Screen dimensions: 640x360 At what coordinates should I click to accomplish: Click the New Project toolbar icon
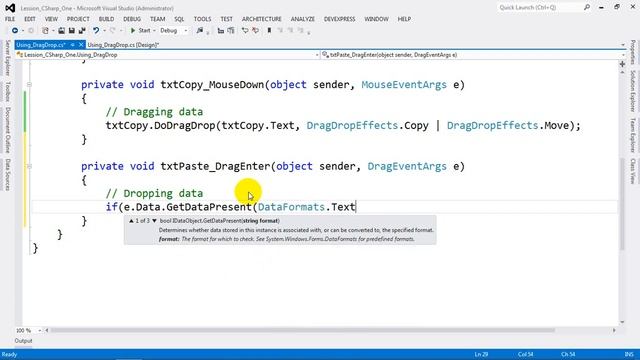point(45,31)
